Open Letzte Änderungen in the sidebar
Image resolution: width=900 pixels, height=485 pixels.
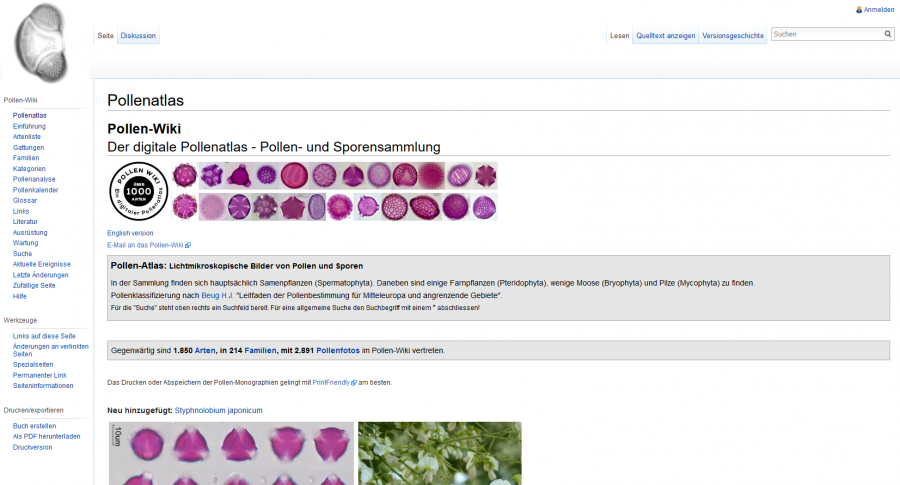pos(41,275)
